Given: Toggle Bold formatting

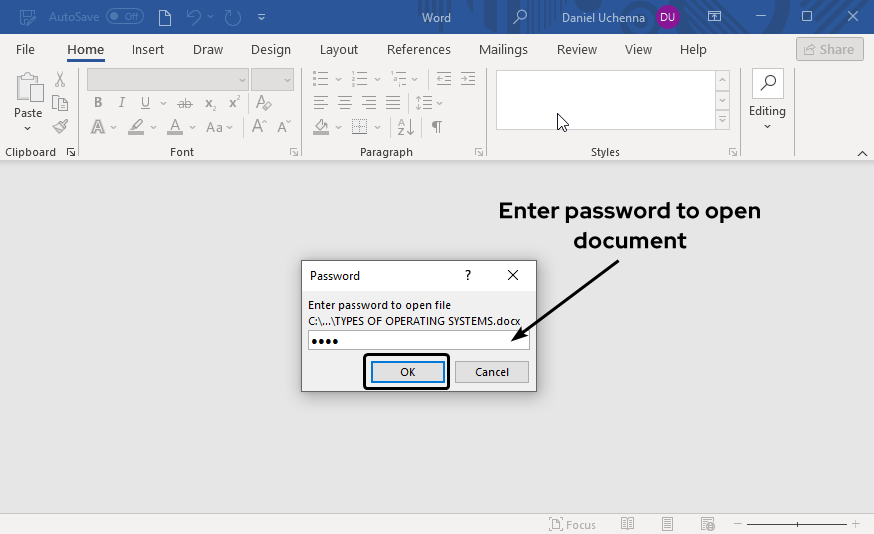Looking at the screenshot, I should (x=98, y=103).
